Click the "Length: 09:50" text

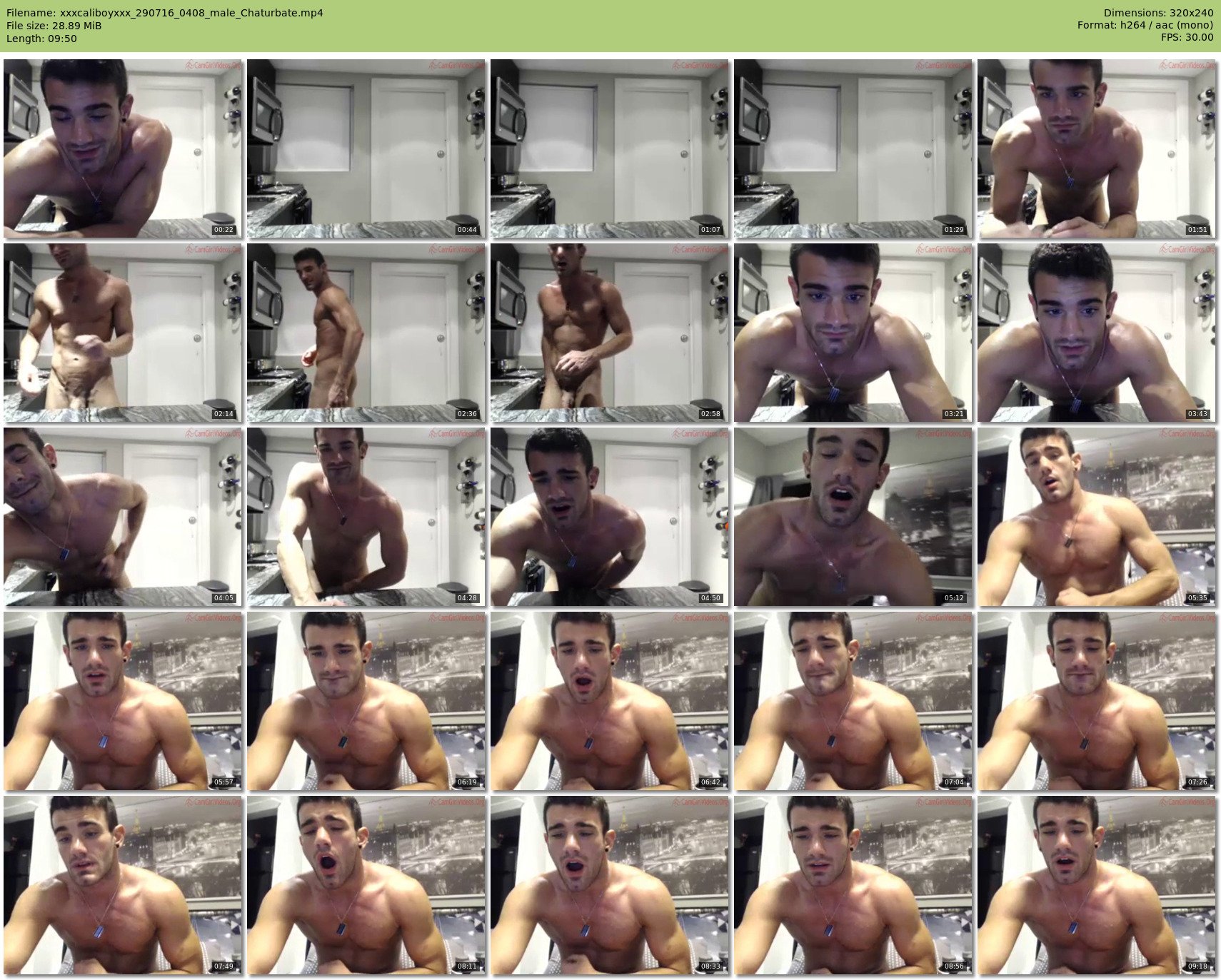click(x=41, y=39)
